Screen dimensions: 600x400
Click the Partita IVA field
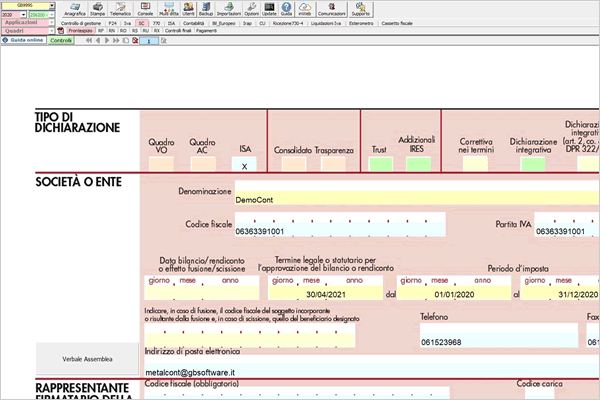[x=567, y=231]
